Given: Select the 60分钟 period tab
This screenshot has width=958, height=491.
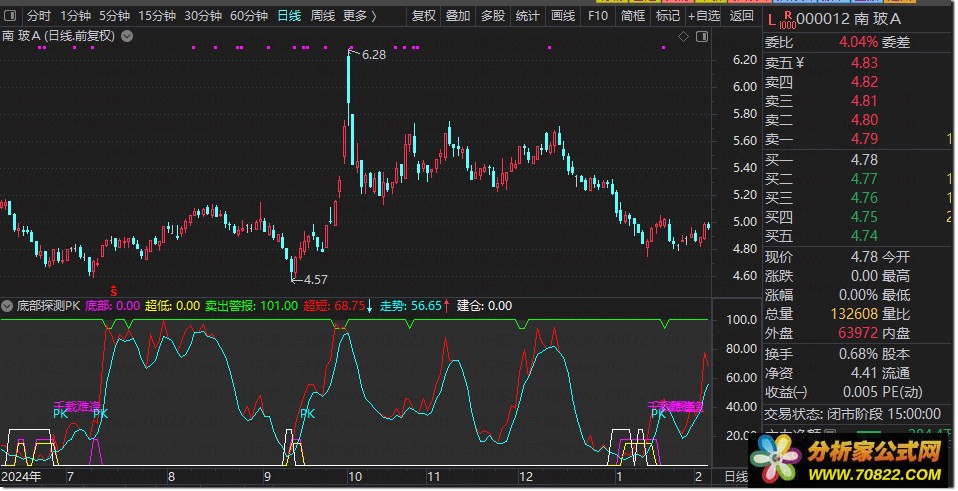Looking at the screenshot, I should tap(249, 16).
